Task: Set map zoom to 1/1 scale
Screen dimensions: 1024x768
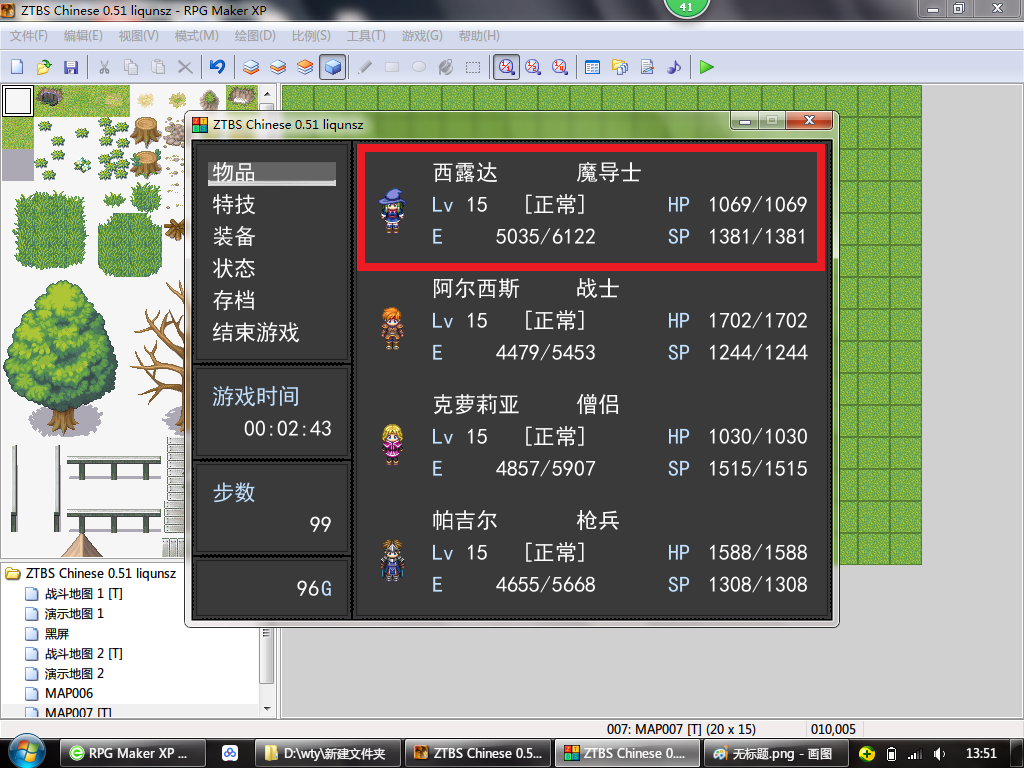Action: pos(506,67)
